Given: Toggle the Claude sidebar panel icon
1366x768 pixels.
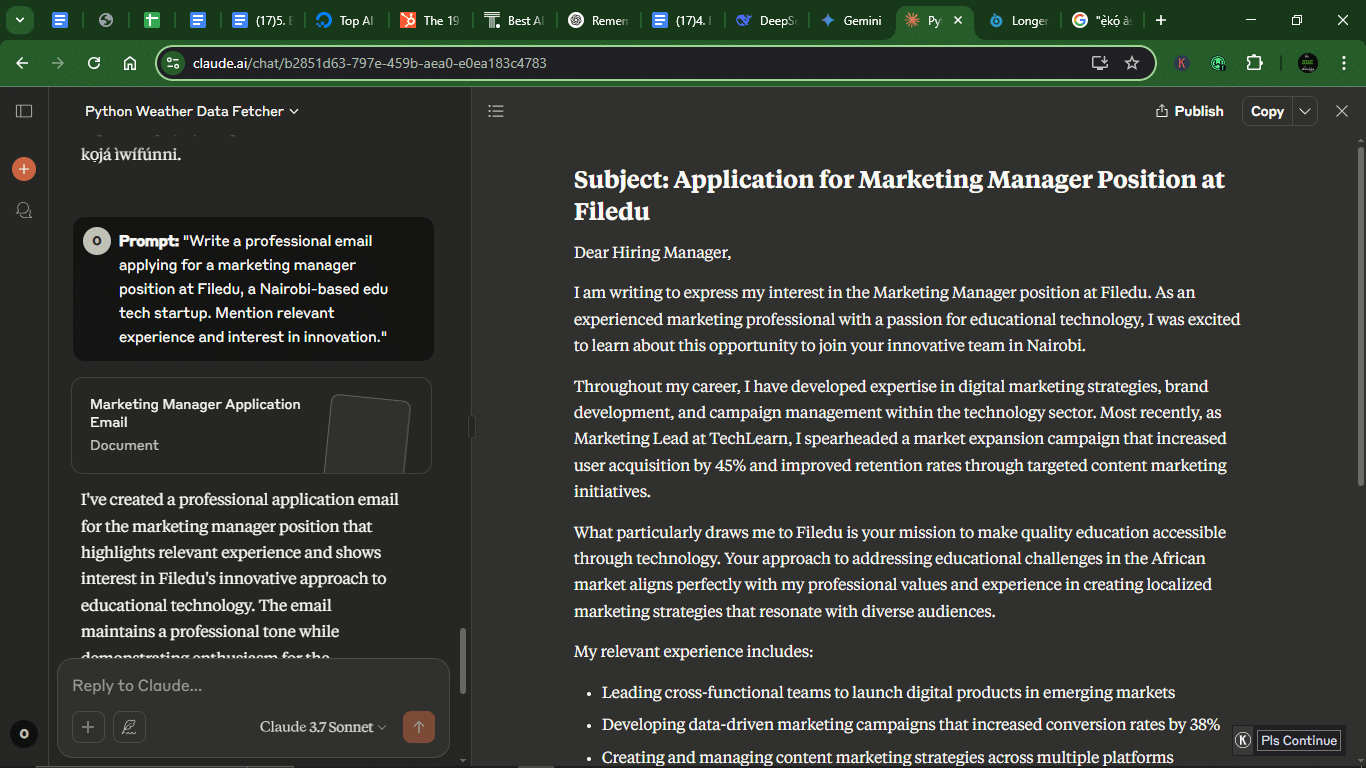Looking at the screenshot, I should [24, 111].
